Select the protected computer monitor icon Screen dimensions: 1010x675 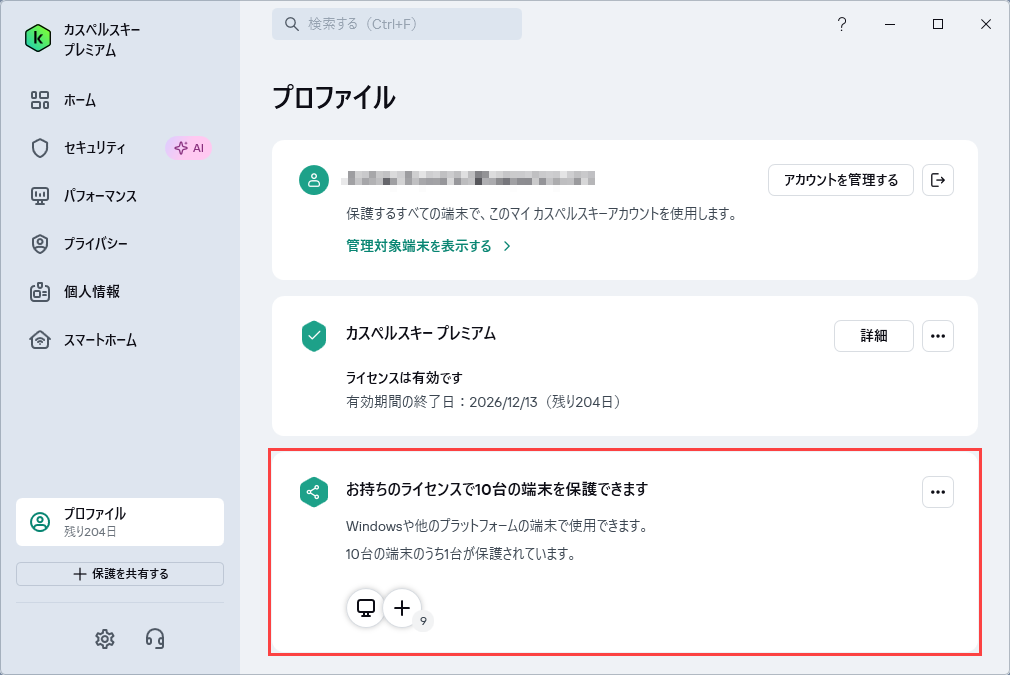coord(366,607)
